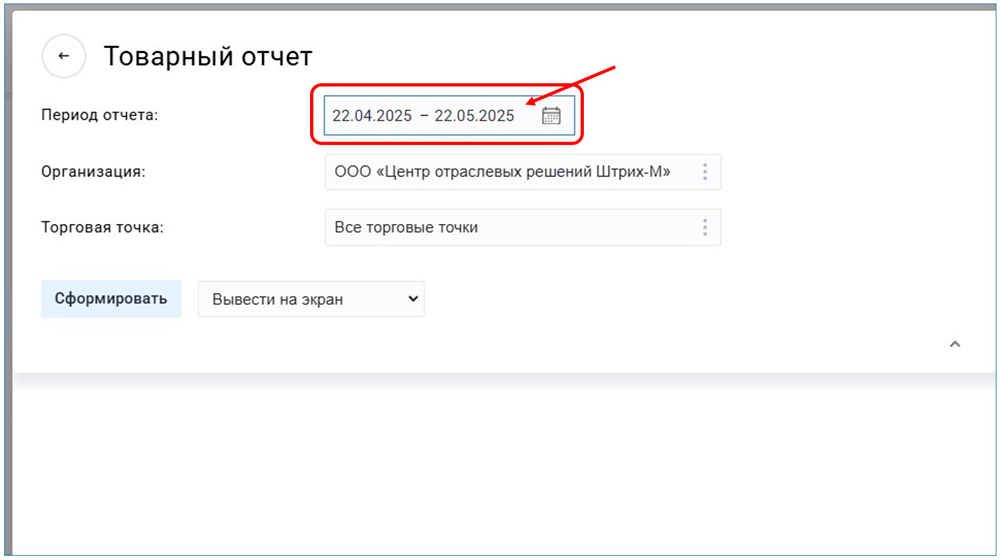
Task: Click the back arrow button
Action: coord(64,56)
